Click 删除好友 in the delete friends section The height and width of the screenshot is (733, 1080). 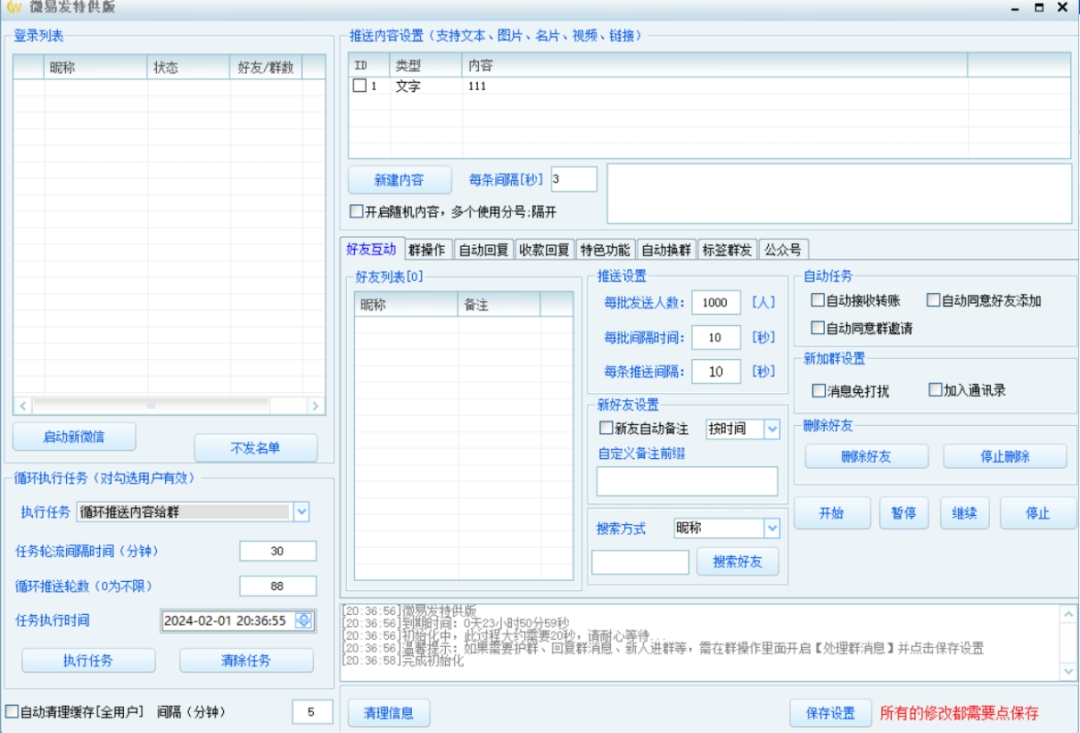(866, 456)
